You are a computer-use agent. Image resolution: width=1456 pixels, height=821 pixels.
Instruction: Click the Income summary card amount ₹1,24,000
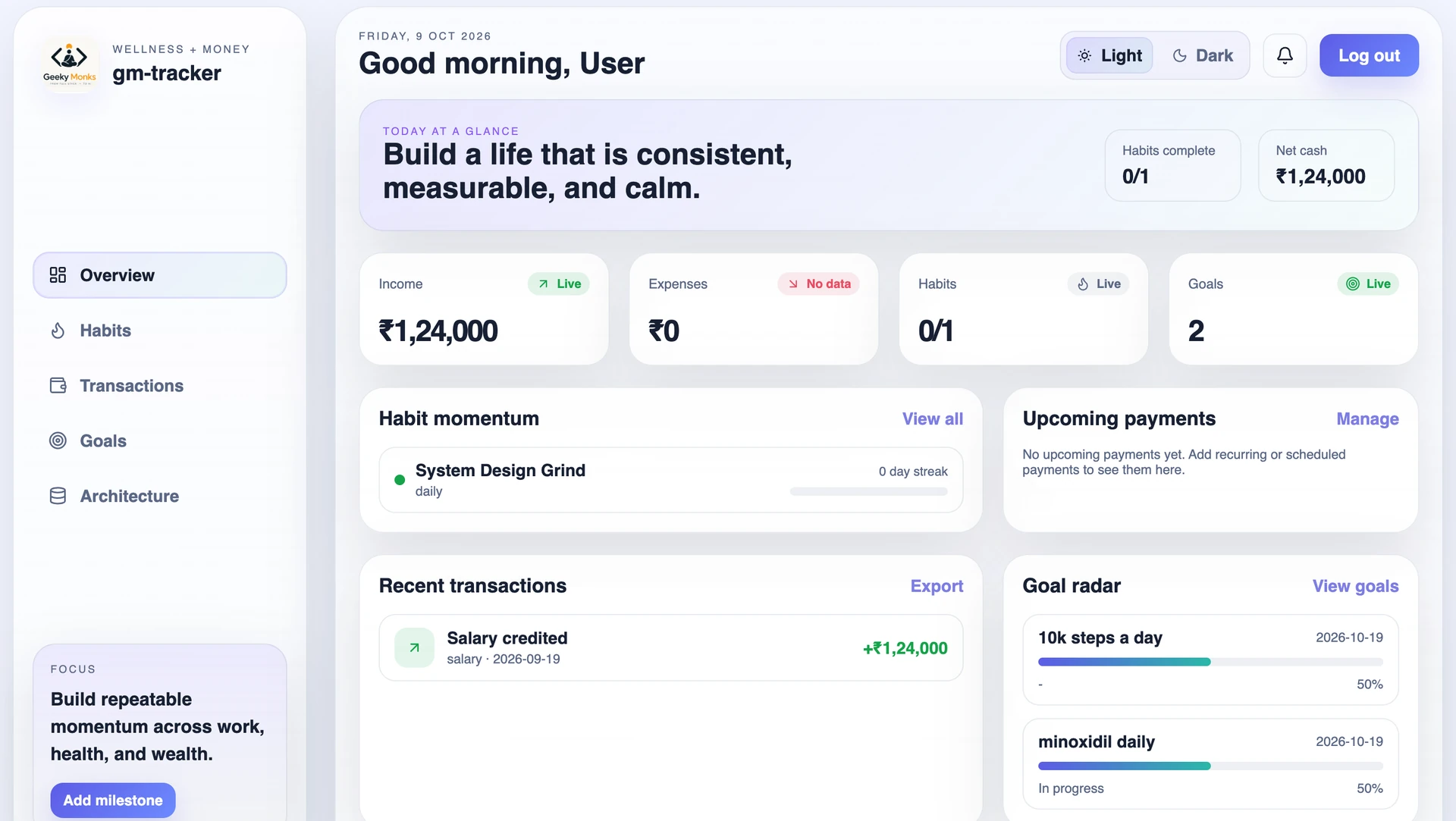[x=438, y=331]
